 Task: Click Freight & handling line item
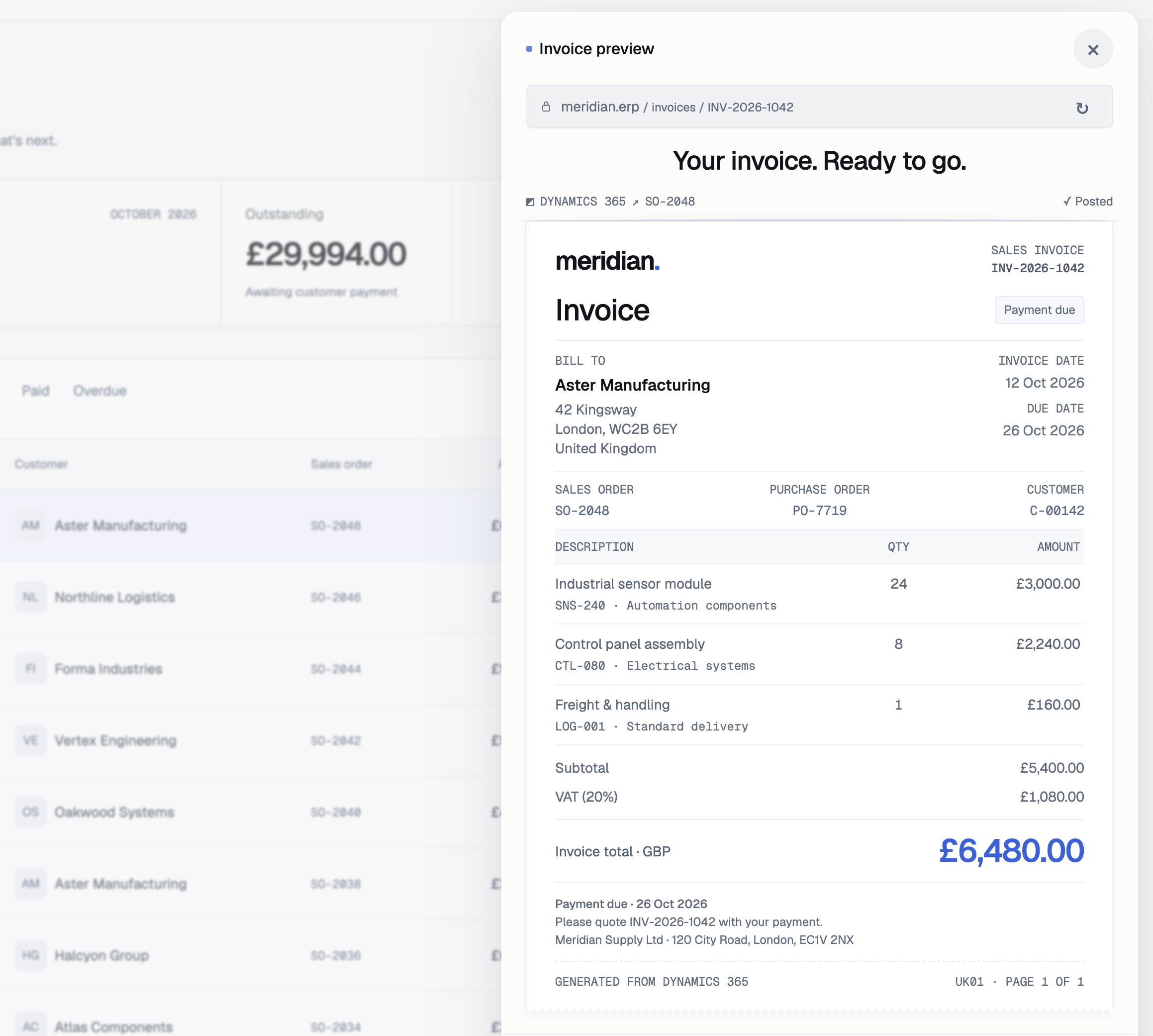click(x=819, y=715)
